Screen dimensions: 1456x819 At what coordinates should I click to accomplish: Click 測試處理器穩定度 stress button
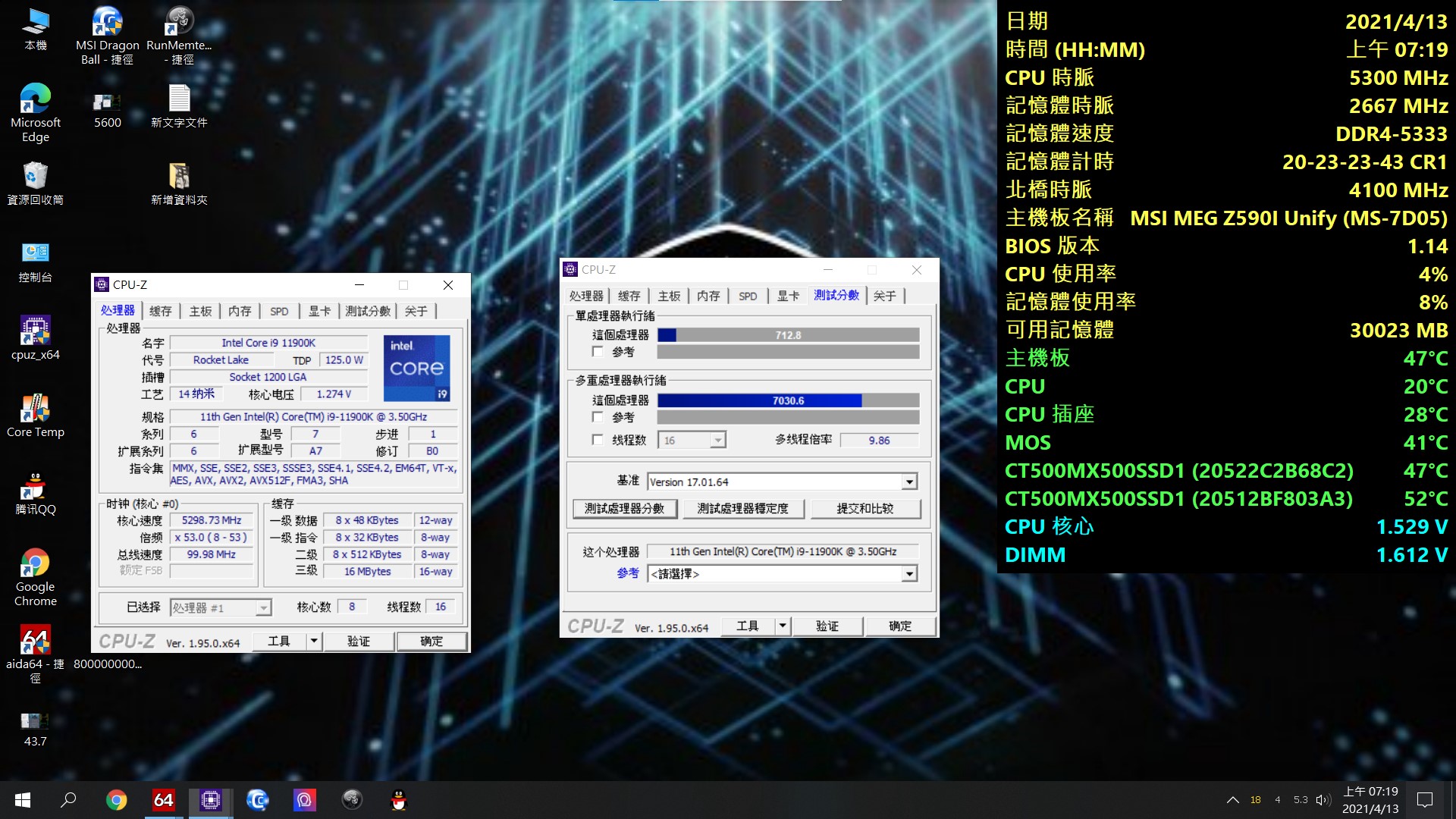(x=743, y=509)
